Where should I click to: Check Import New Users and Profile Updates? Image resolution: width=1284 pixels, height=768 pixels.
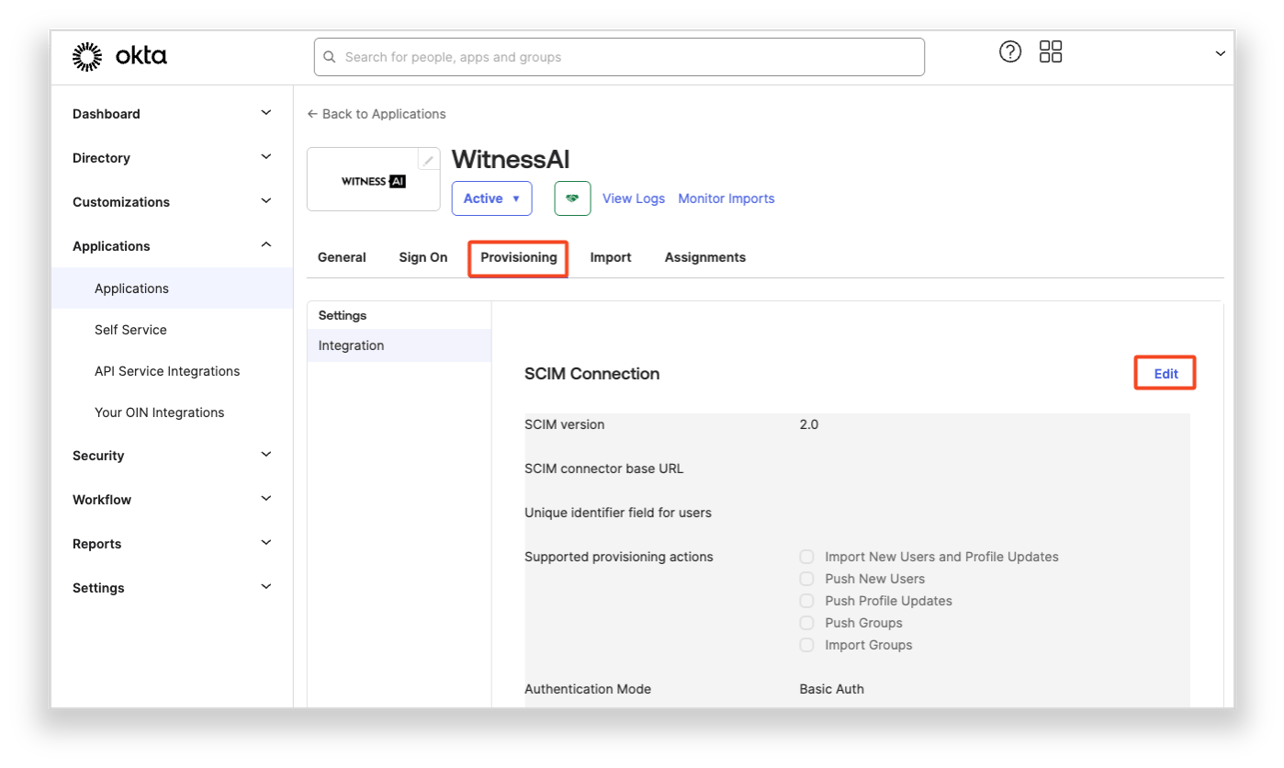[806, 557]
